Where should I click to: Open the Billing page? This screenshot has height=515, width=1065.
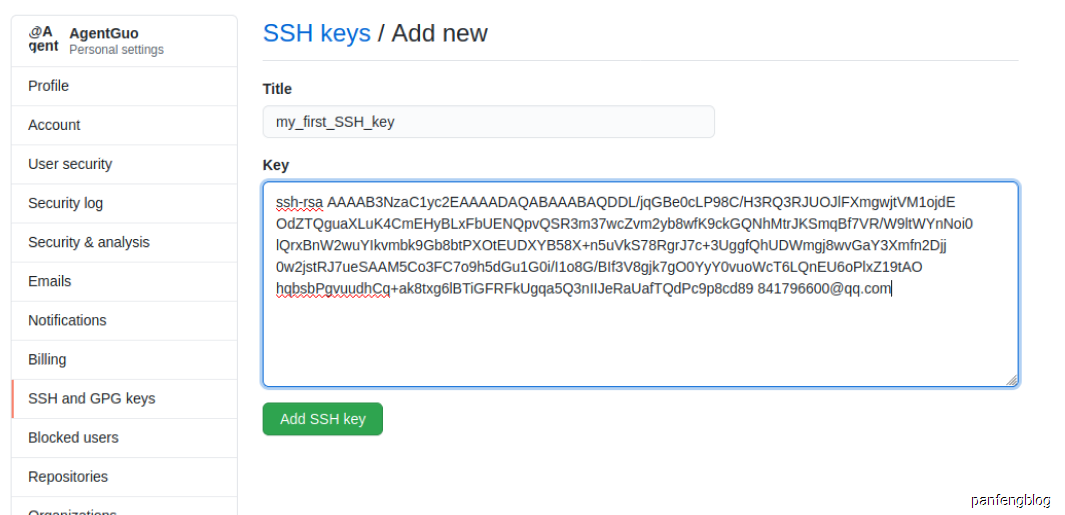click(124, 359)
